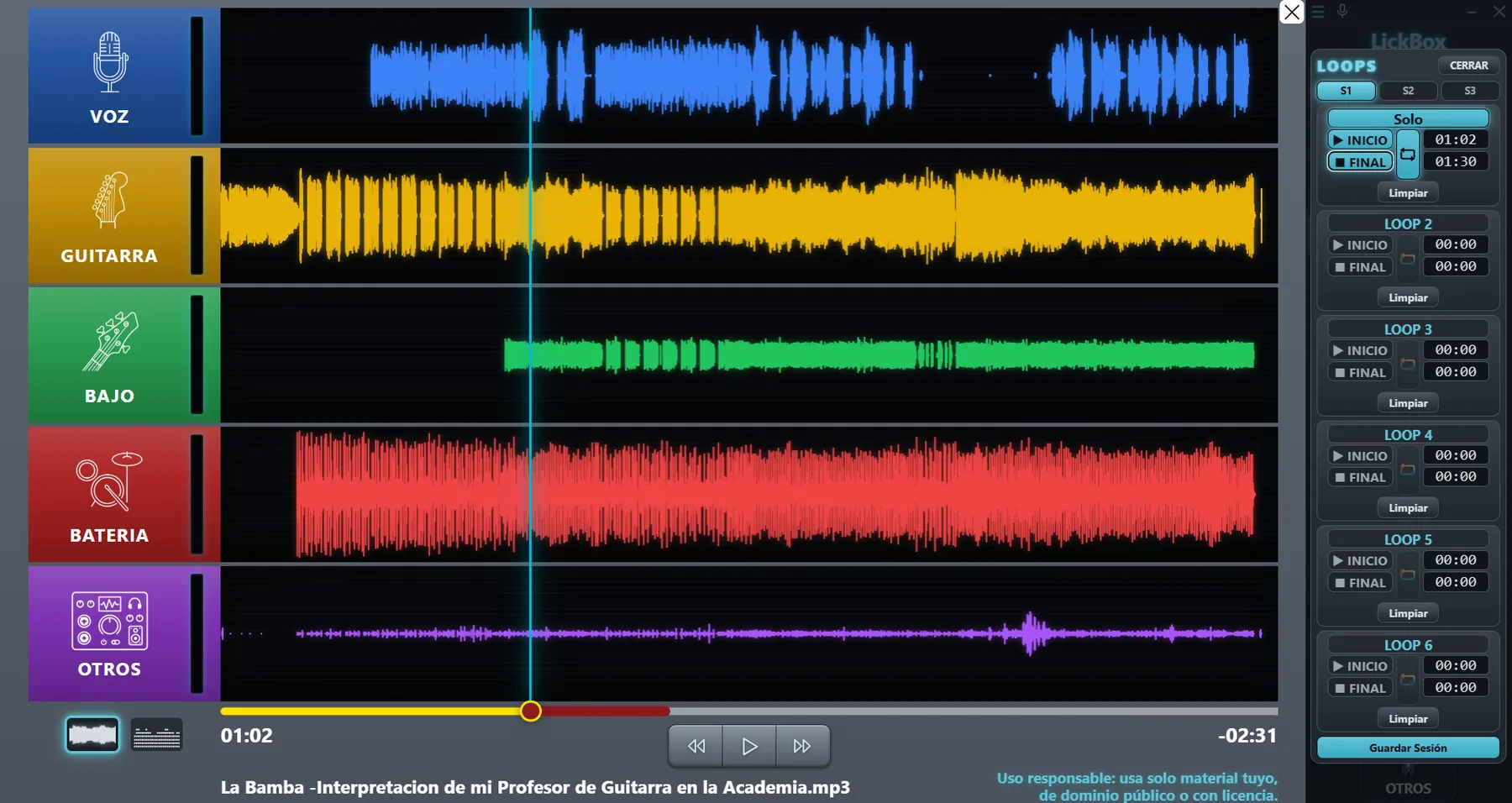Toggle LOOP 6 repeat icon

coord(1408,679)
